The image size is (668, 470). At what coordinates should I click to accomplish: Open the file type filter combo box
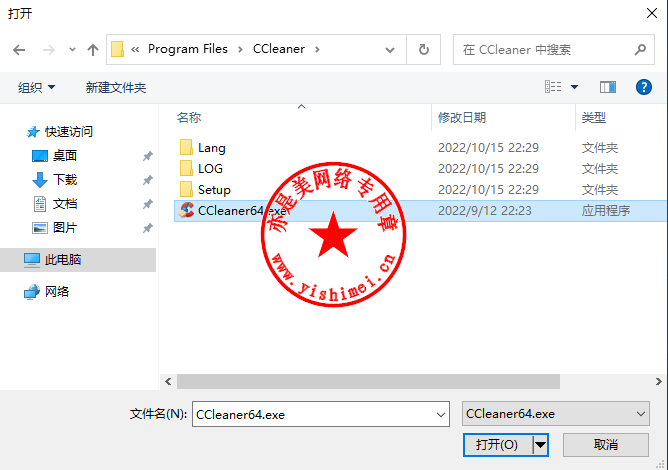pyautogui.click(x=556, y=414)
